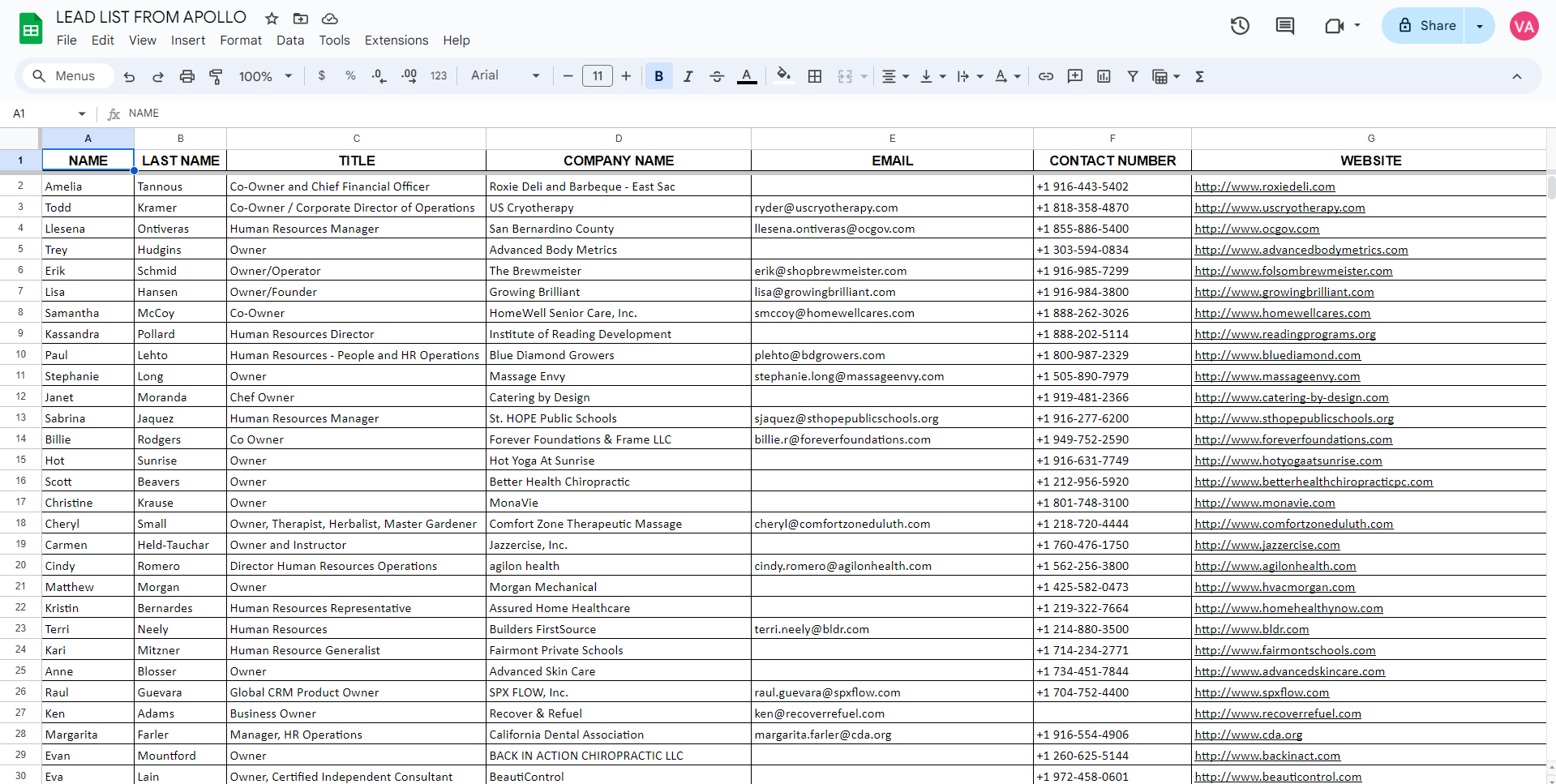Open the Extensions menu
1556x784 pixels.
[x=397, y=40]
